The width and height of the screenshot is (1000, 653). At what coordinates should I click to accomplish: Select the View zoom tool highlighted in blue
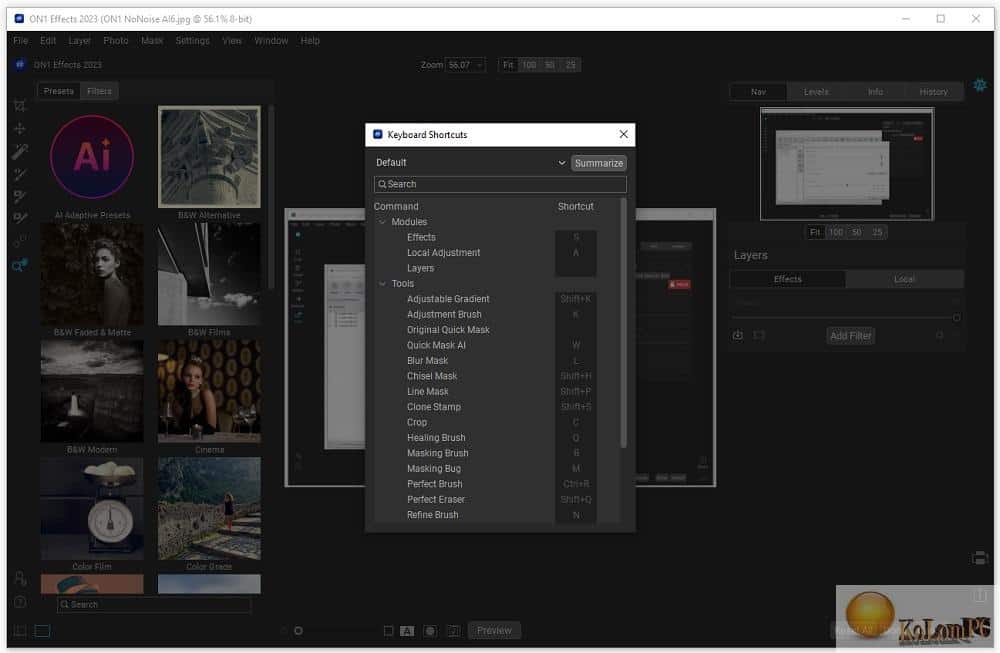(x=20, y=264)
